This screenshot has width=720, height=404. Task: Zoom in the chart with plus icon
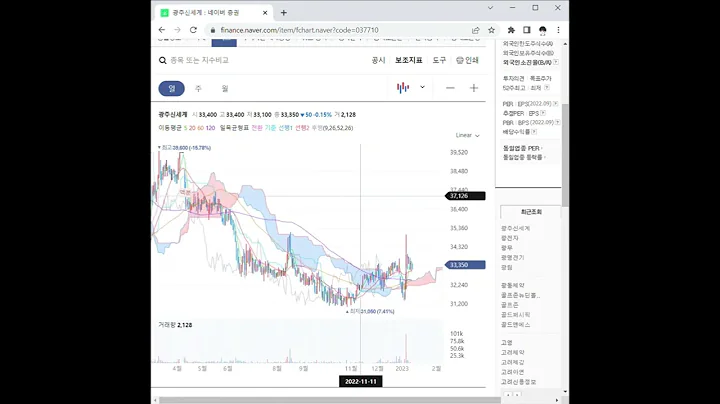click(474, 88)
